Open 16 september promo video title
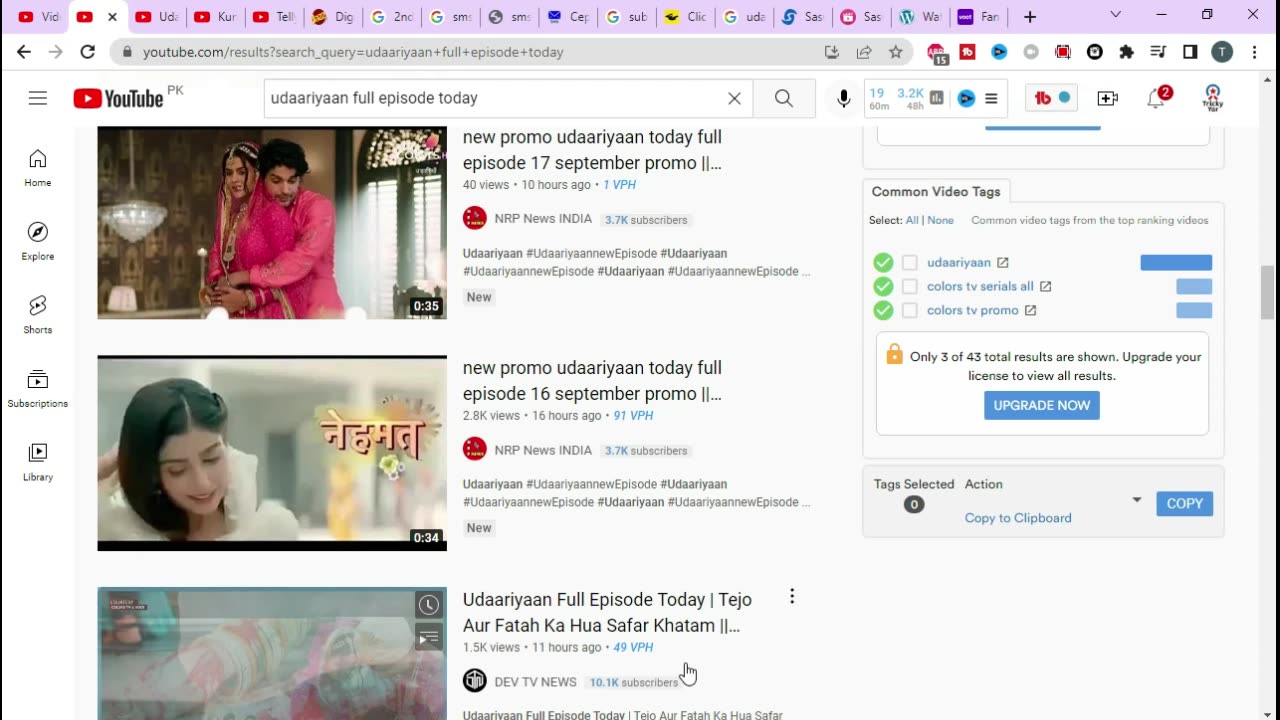Image resolution: width=1280 pixels, height=720 pixels. [592, 381]
